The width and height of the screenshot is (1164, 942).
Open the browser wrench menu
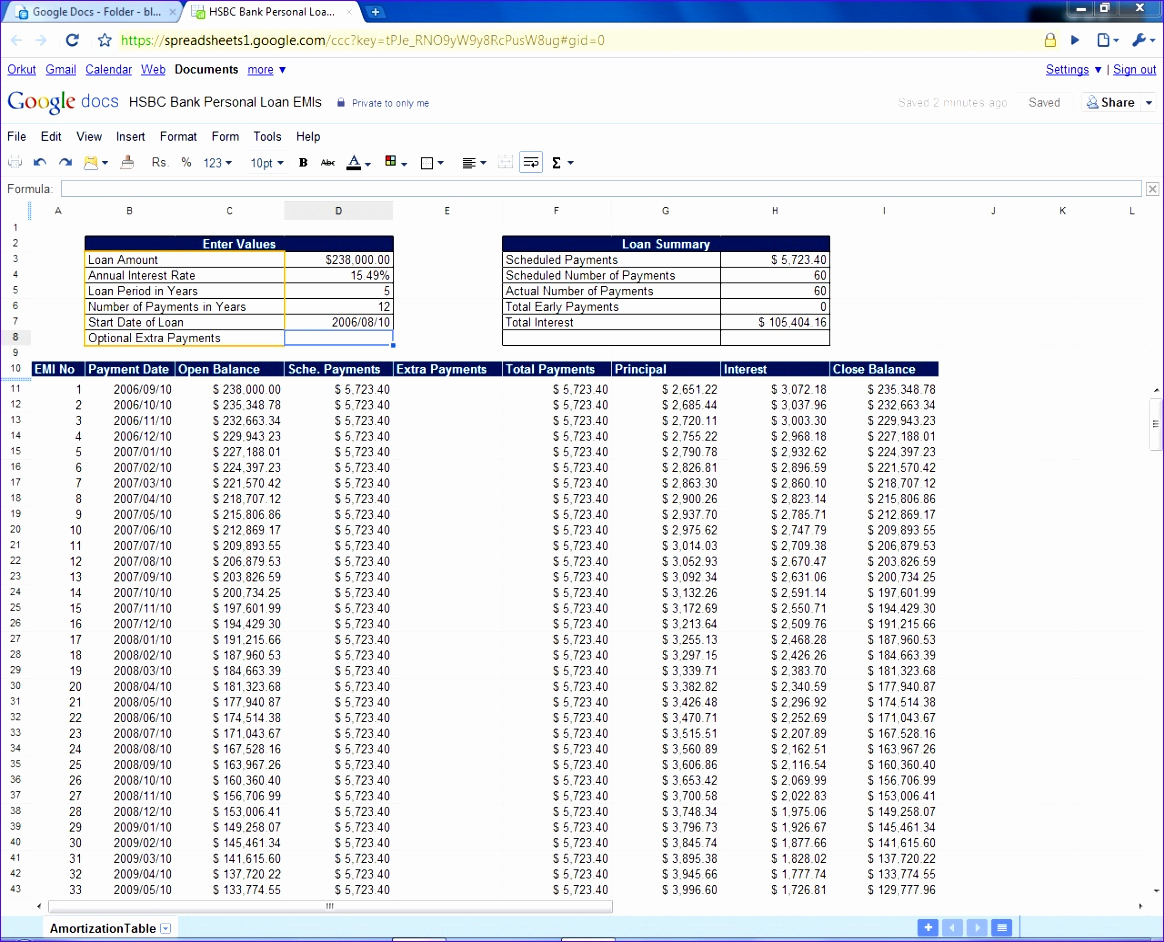coord(1142,40)
